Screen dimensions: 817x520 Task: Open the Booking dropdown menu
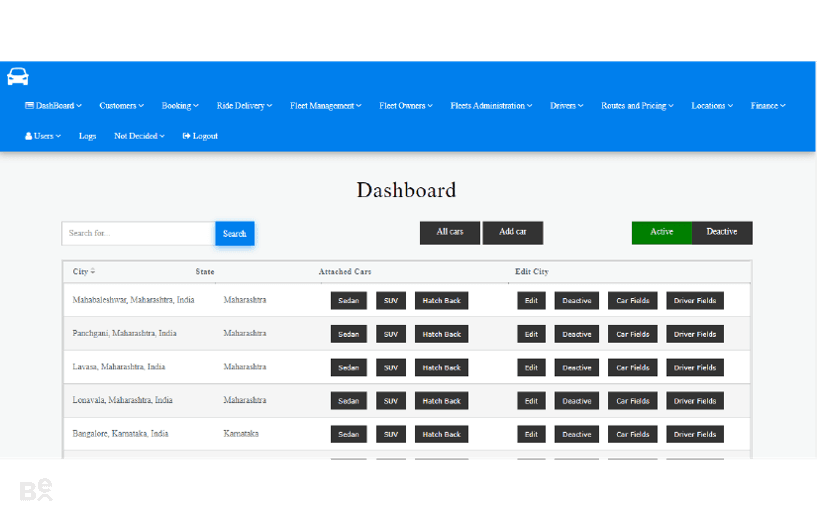click(180, 106)
